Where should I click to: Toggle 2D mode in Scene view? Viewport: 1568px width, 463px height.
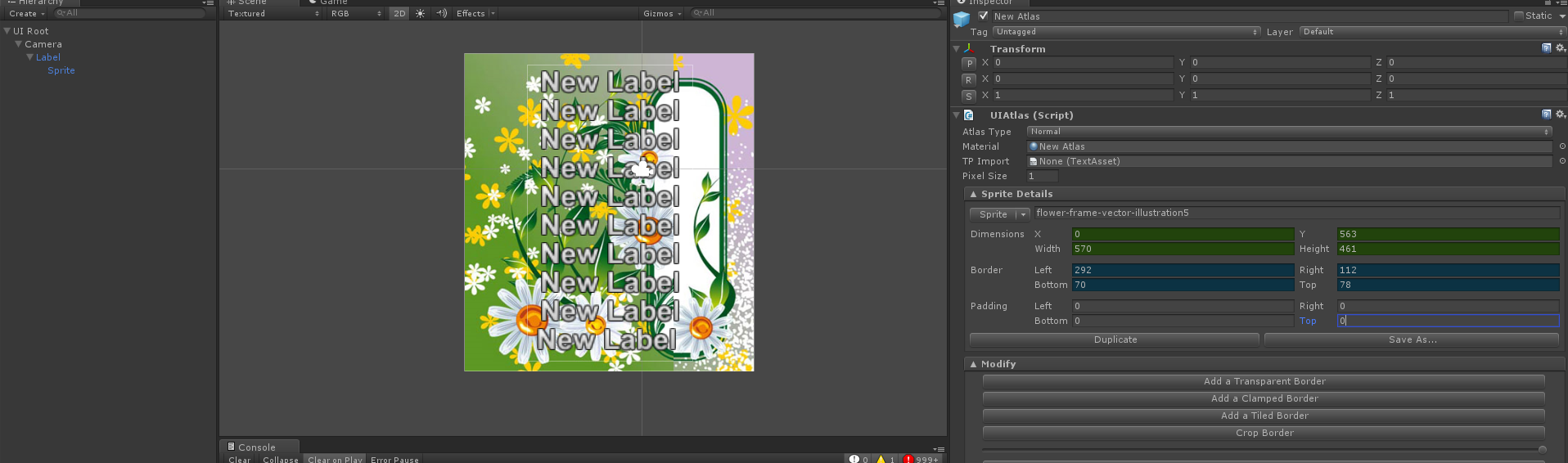[x=399, y=14]
